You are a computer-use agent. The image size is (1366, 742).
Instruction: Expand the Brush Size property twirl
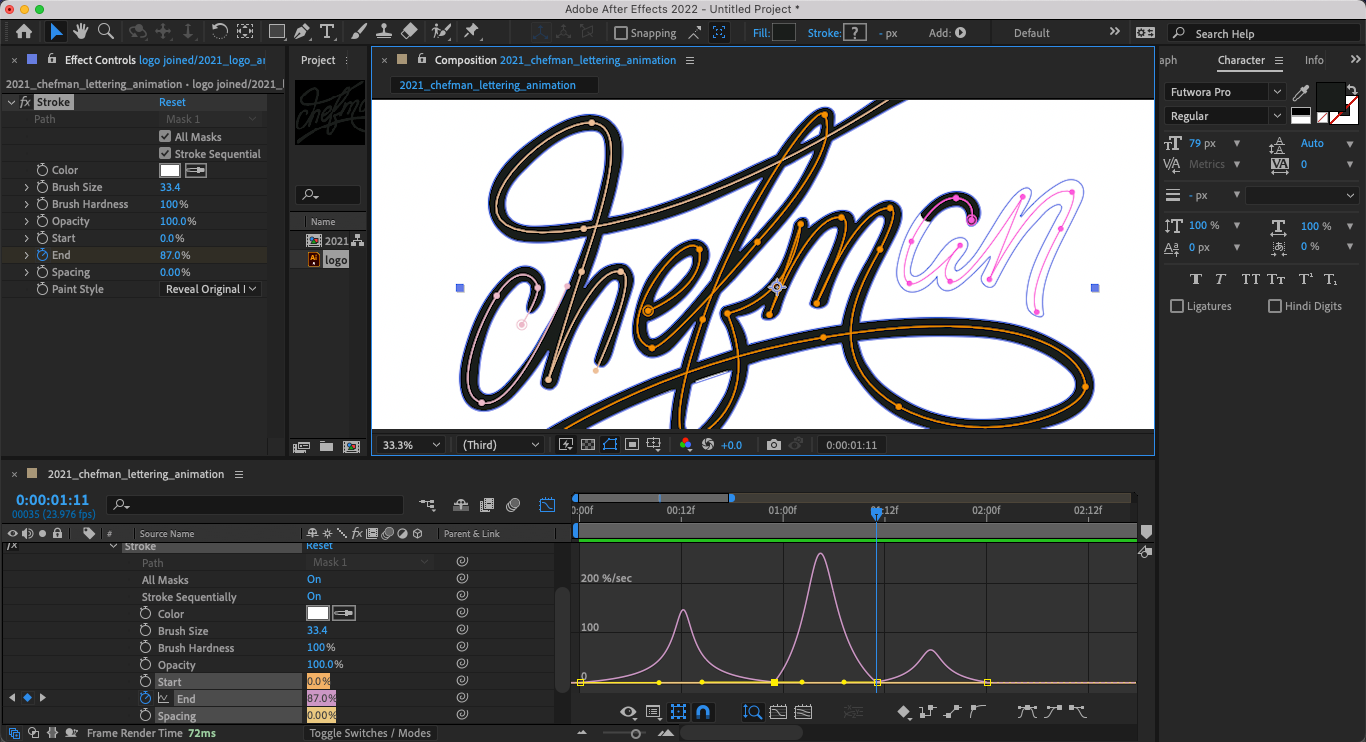coord(27,187)
